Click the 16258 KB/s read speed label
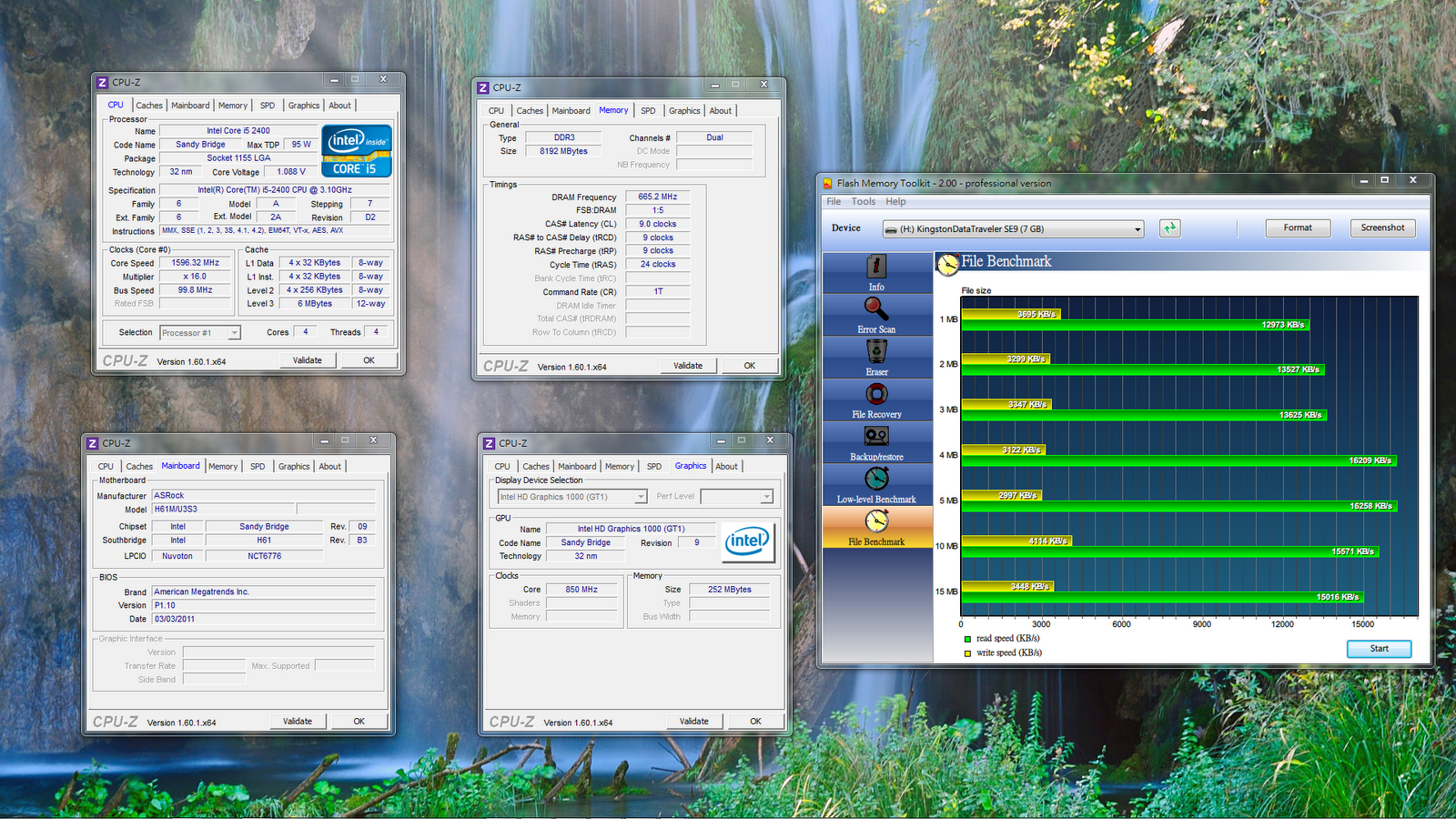Image resolution: width=1456 pixels, height=819 pixels. [x=1370, y=506]
